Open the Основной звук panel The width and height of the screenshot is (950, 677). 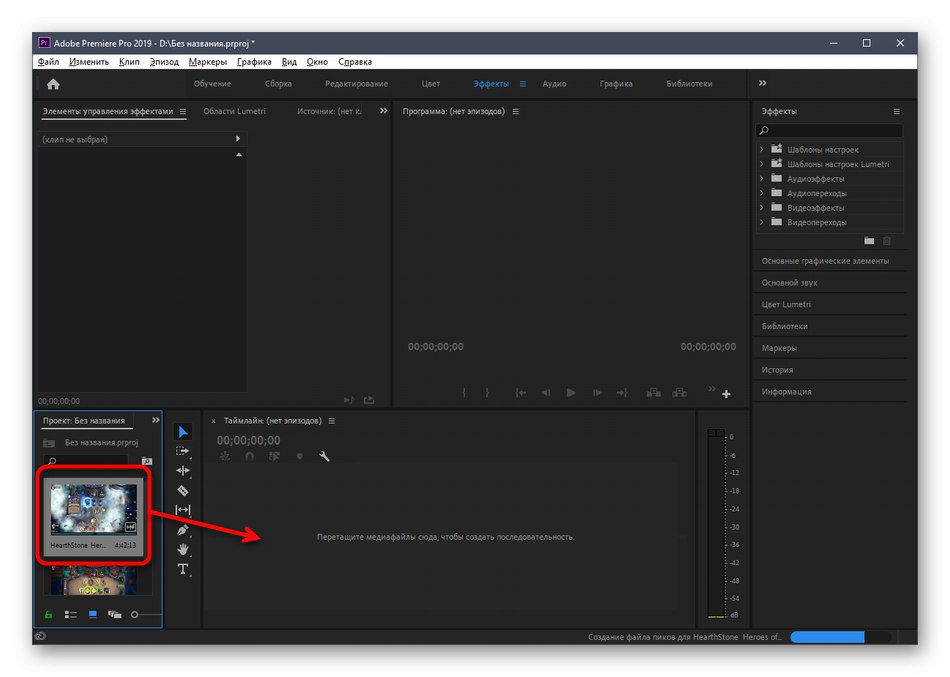[789, 283]
